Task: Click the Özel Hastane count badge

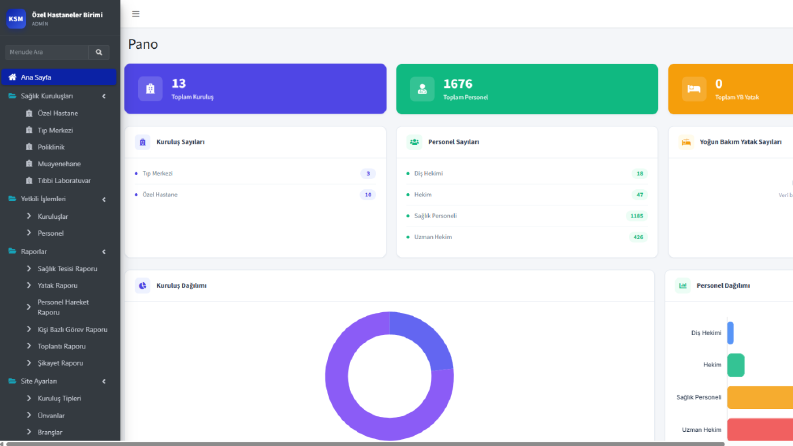Action: point(368,195)
